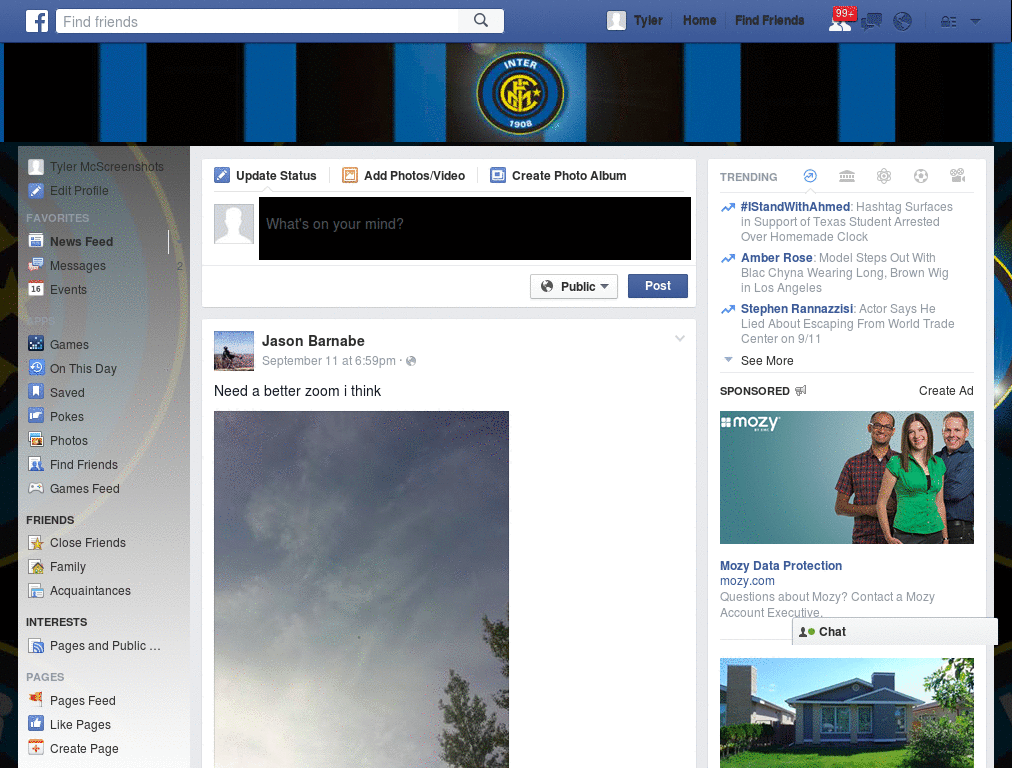Open privacy shortcuts padlock icon
Screen dimensions: 1024x768
pyautogui.click(x=948, y=20)
